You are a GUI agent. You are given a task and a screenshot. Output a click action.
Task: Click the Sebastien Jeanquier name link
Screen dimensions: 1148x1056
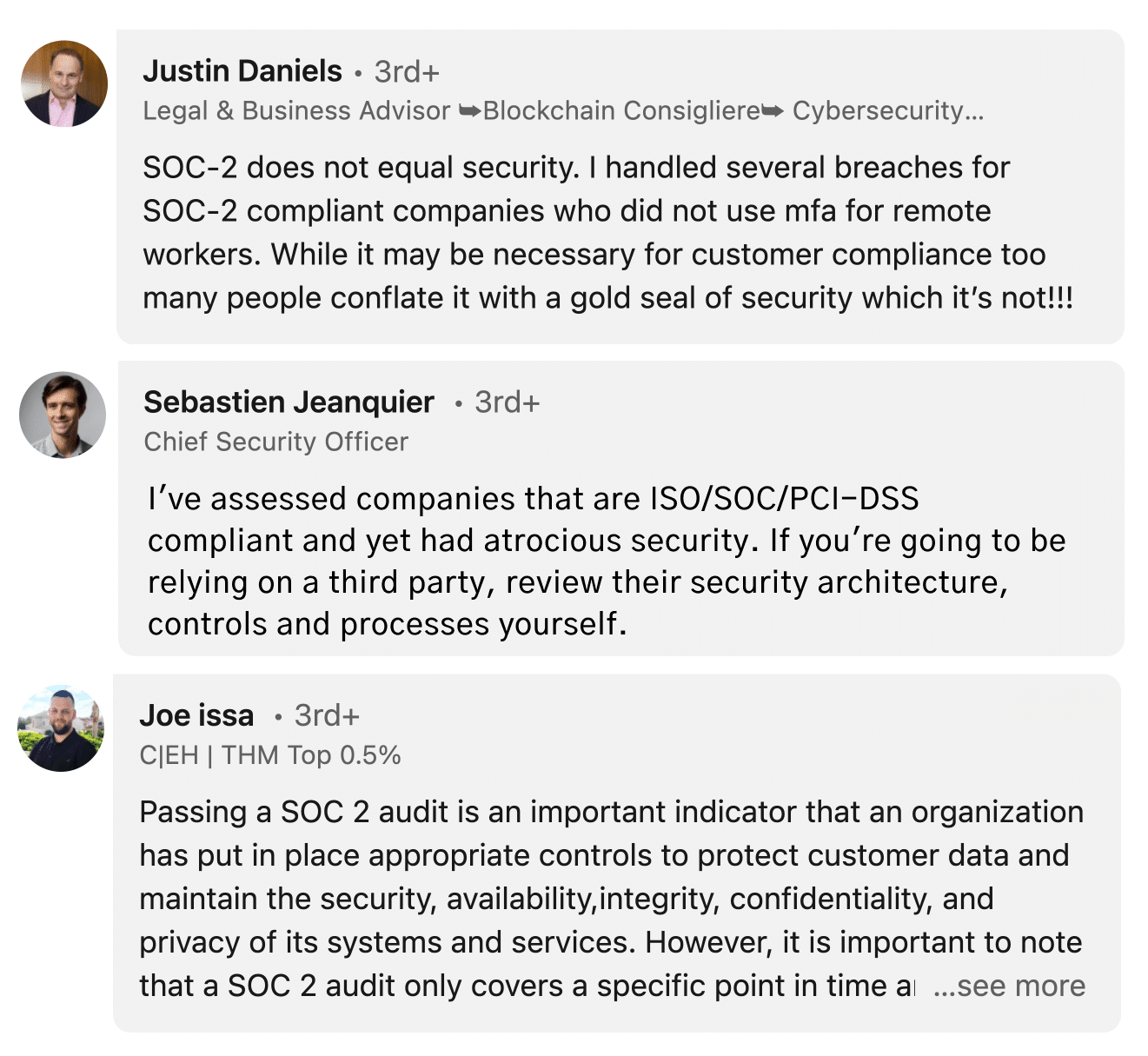coord(289,402)
